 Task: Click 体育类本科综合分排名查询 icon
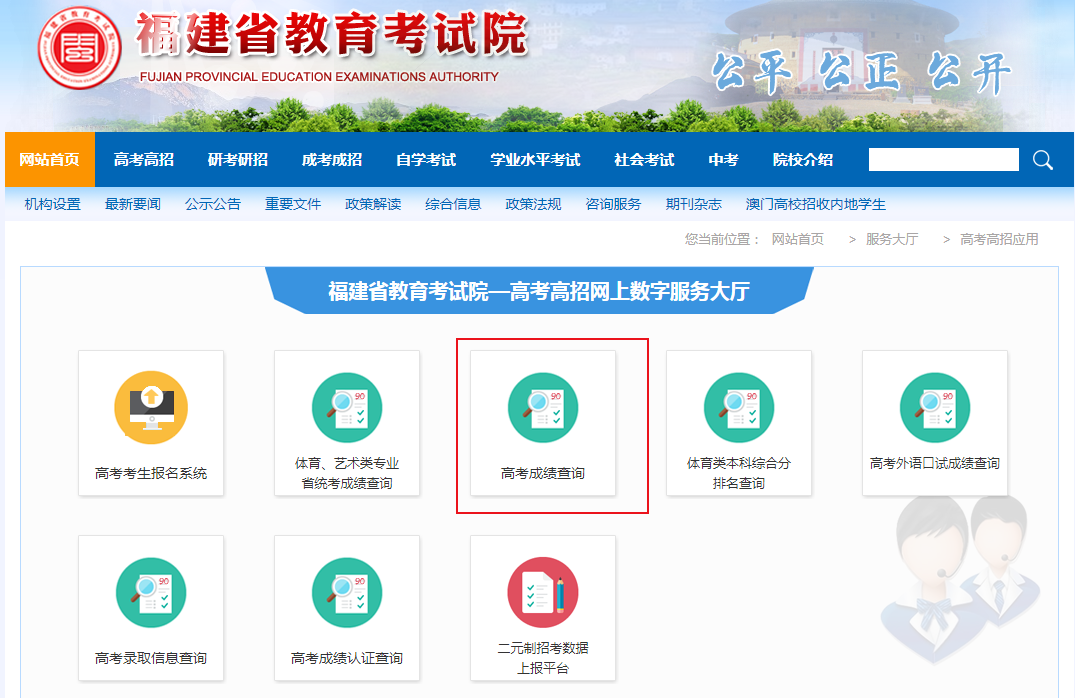pyautogui.click(x=739, y=407)
